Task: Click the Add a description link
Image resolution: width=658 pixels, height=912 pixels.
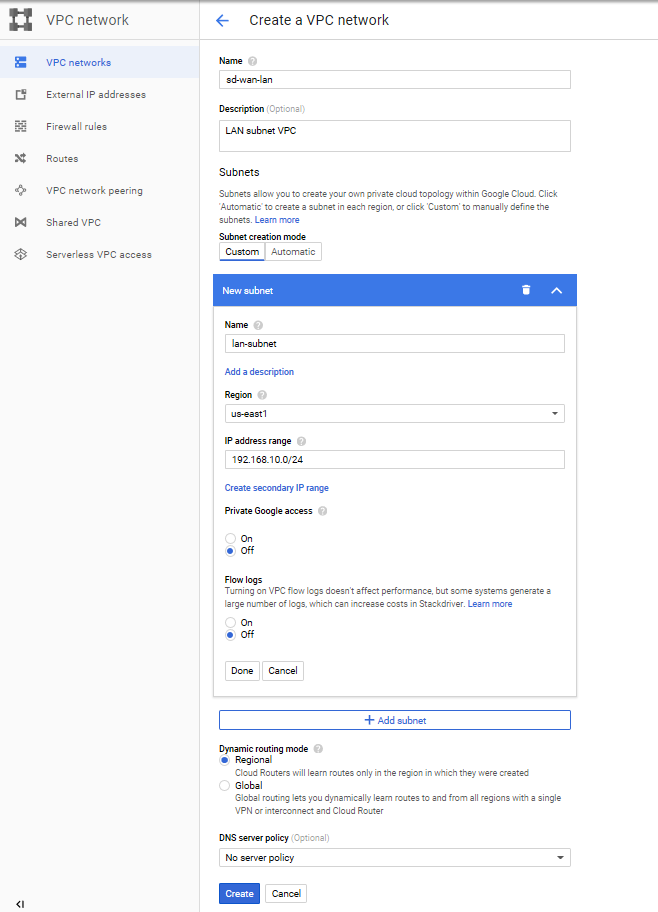Action: [259, 372]
